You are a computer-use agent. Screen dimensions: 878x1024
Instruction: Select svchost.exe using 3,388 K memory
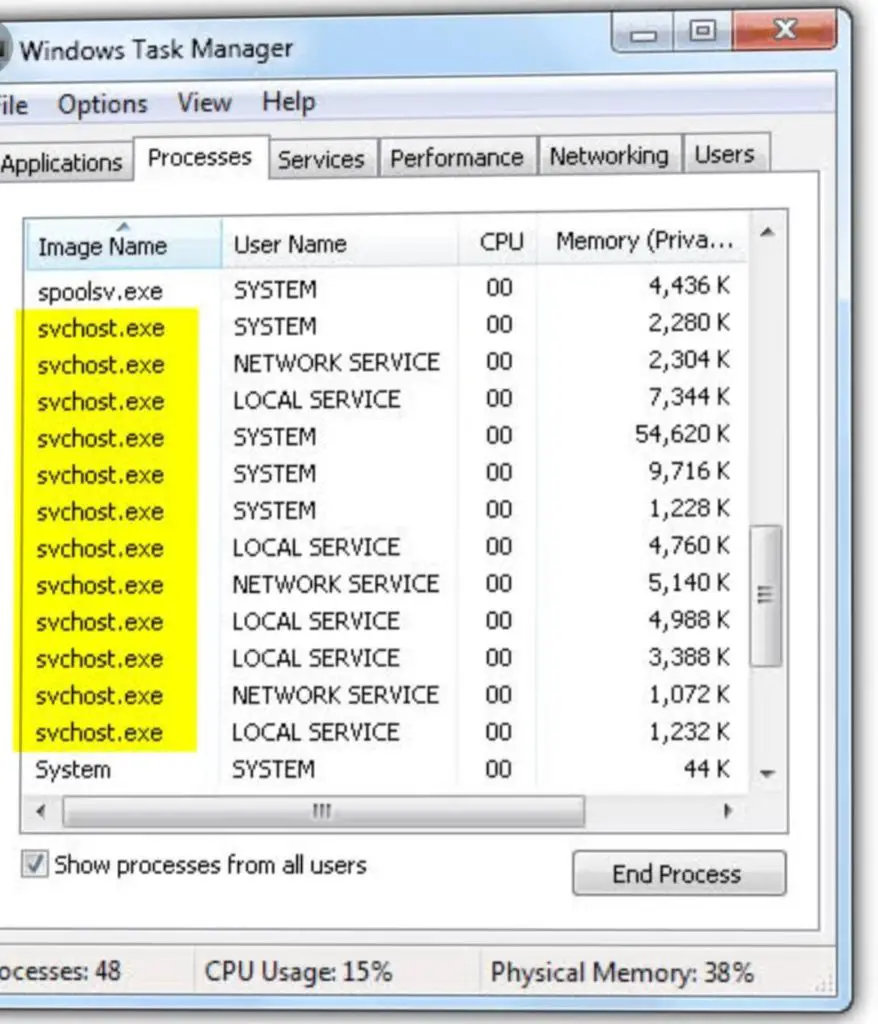pyautogui.click(x=385, y=658)
